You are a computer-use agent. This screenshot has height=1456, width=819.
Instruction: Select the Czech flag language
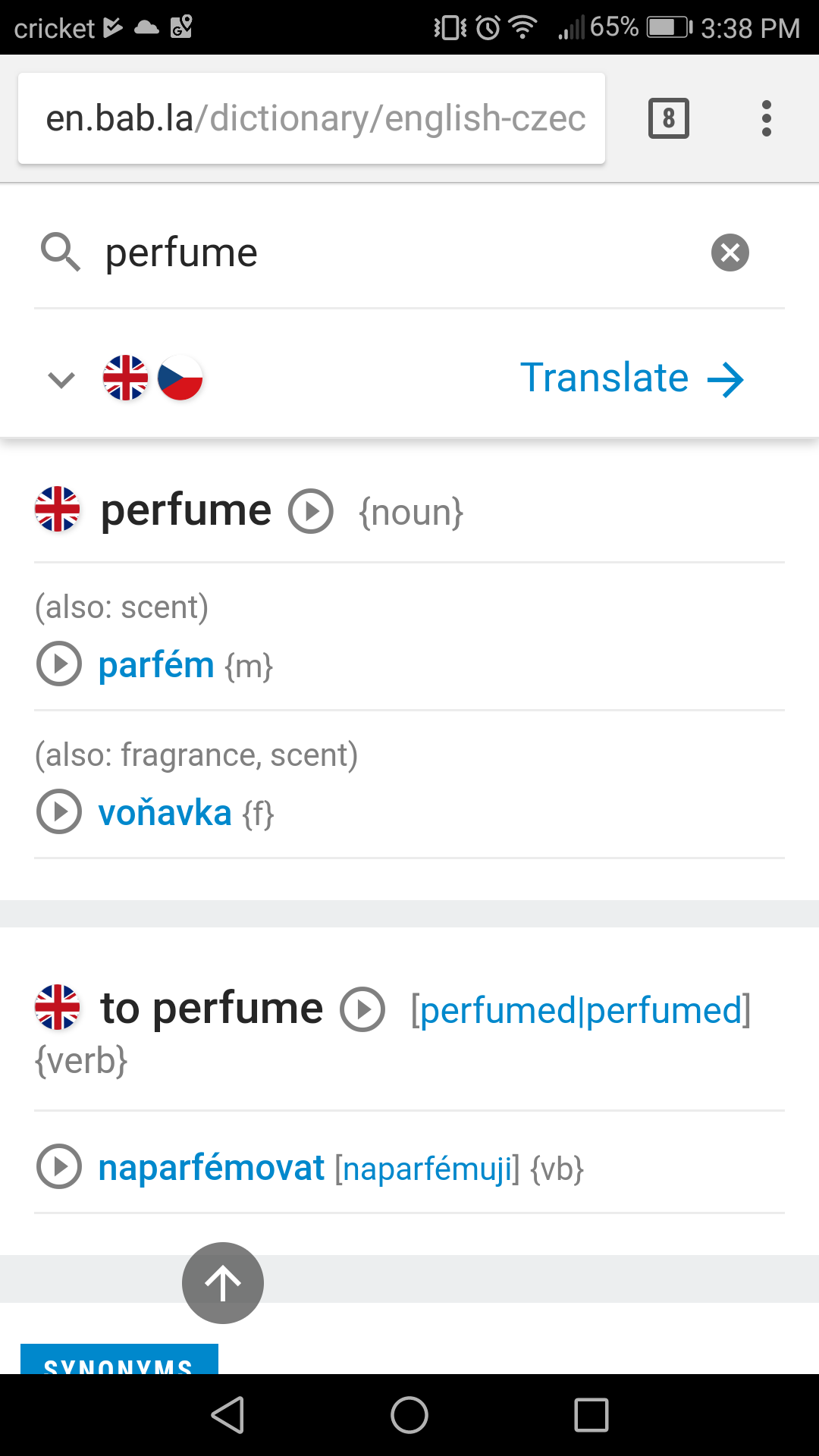pos(180,378)
